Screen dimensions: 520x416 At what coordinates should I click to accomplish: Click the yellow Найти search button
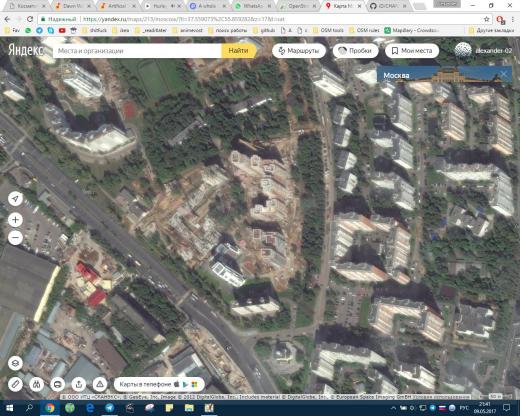click(238, 51)
